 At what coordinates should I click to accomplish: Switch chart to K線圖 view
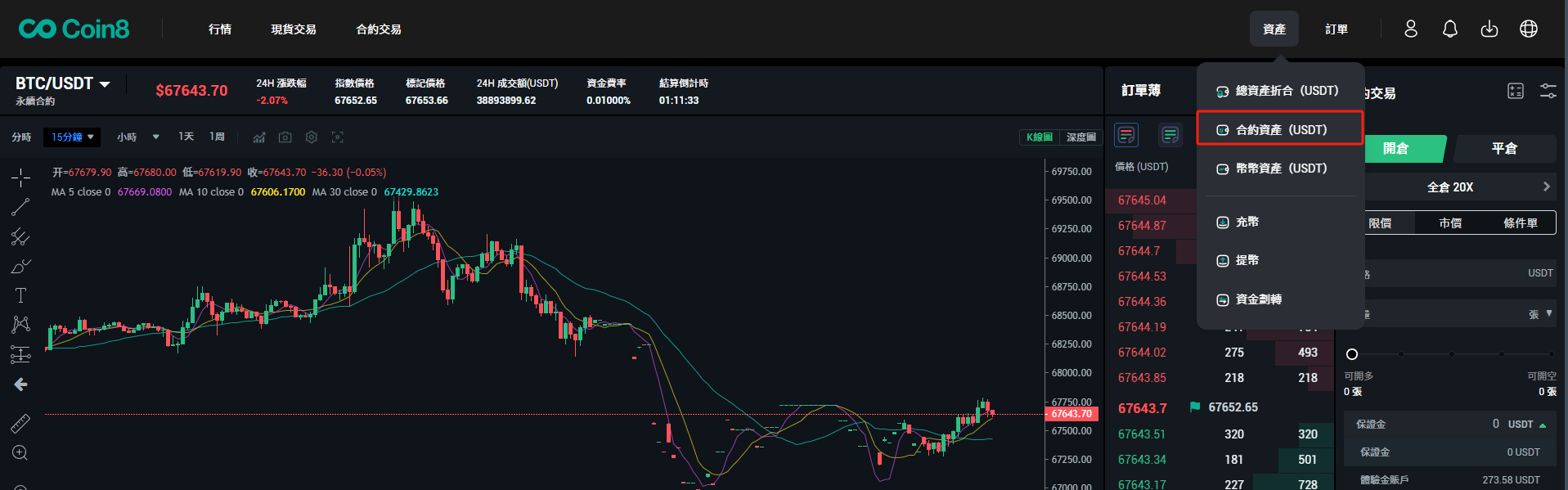1040,137
